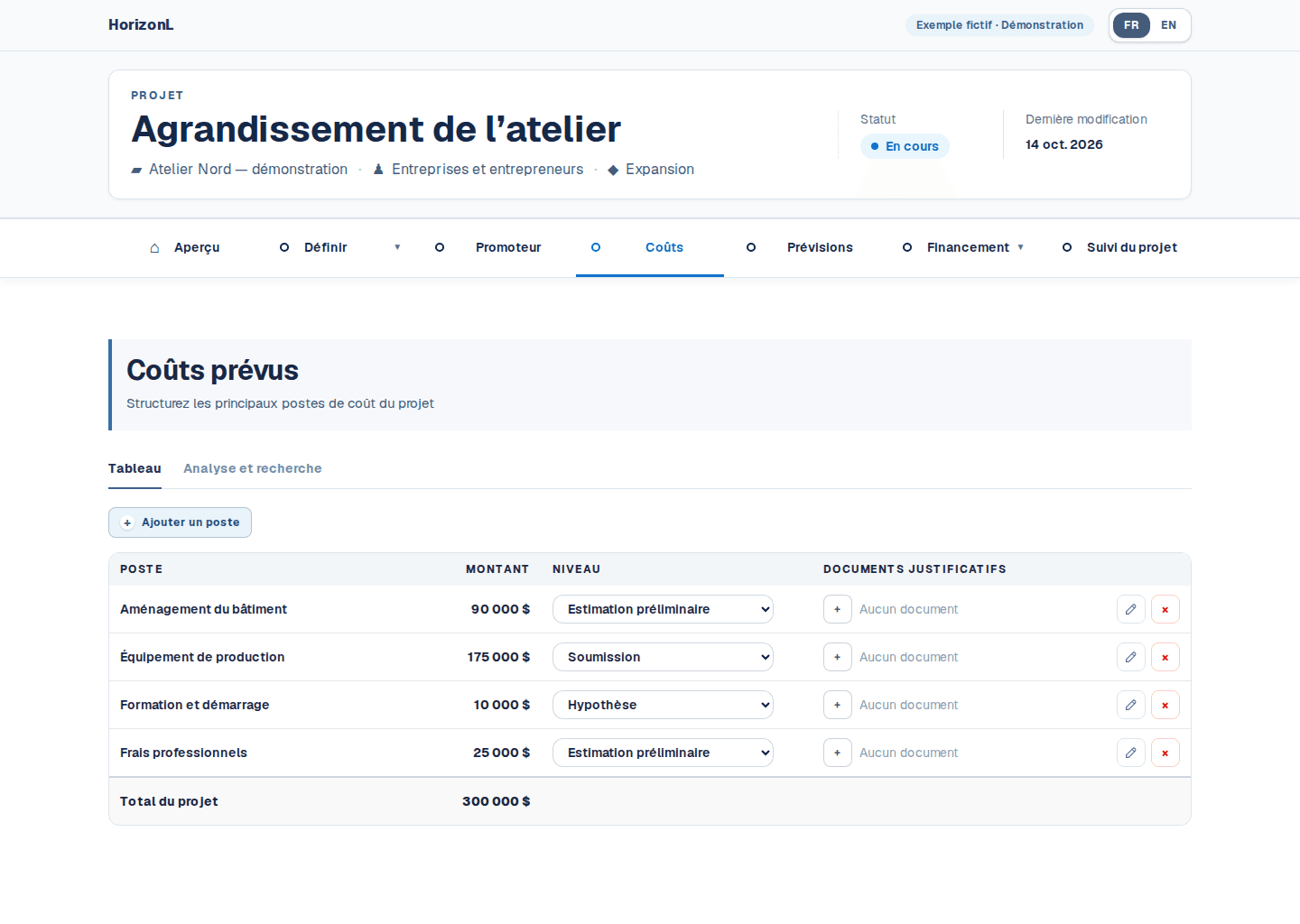
Task: Click the home icon beside Aperçu
Action: pyautogui.click(x=154, y=247)
